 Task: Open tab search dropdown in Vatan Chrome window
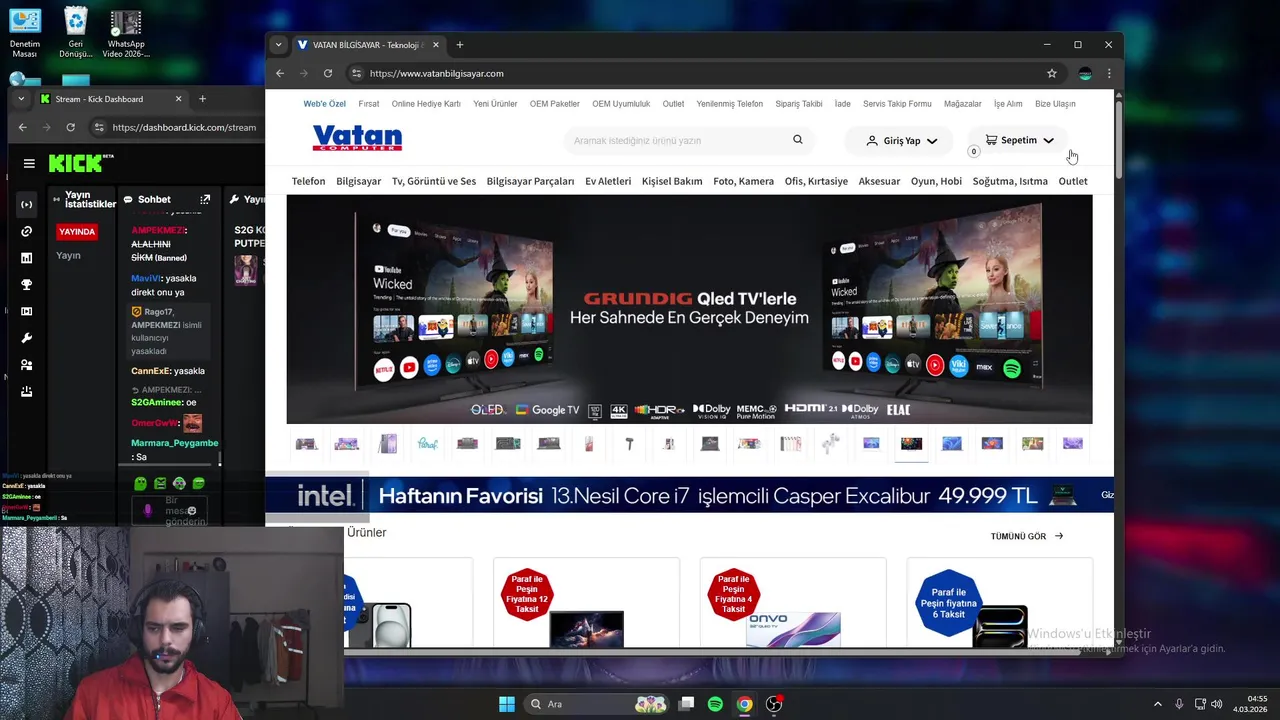point(279,44)
